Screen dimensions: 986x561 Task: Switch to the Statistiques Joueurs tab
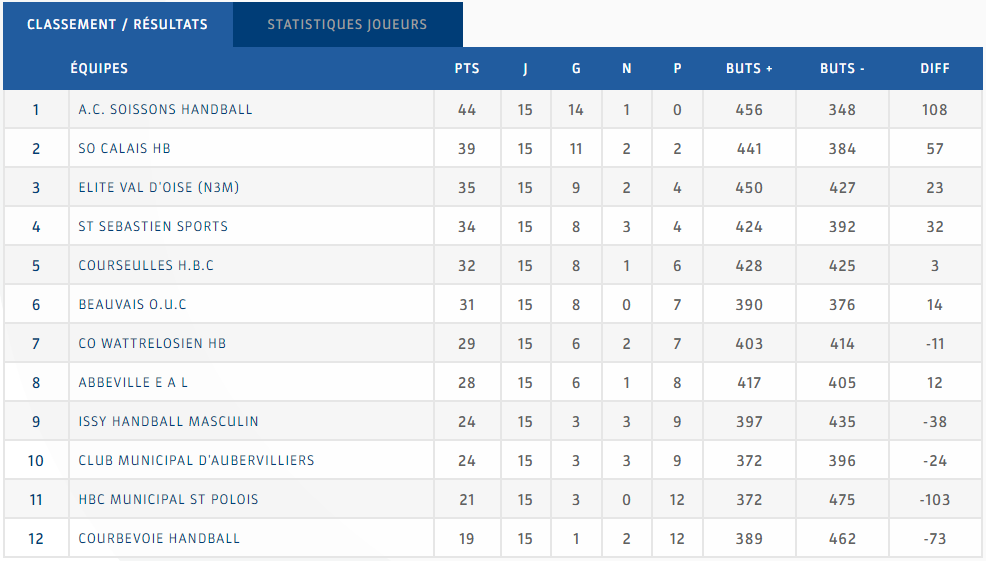(x=347, y=25)
